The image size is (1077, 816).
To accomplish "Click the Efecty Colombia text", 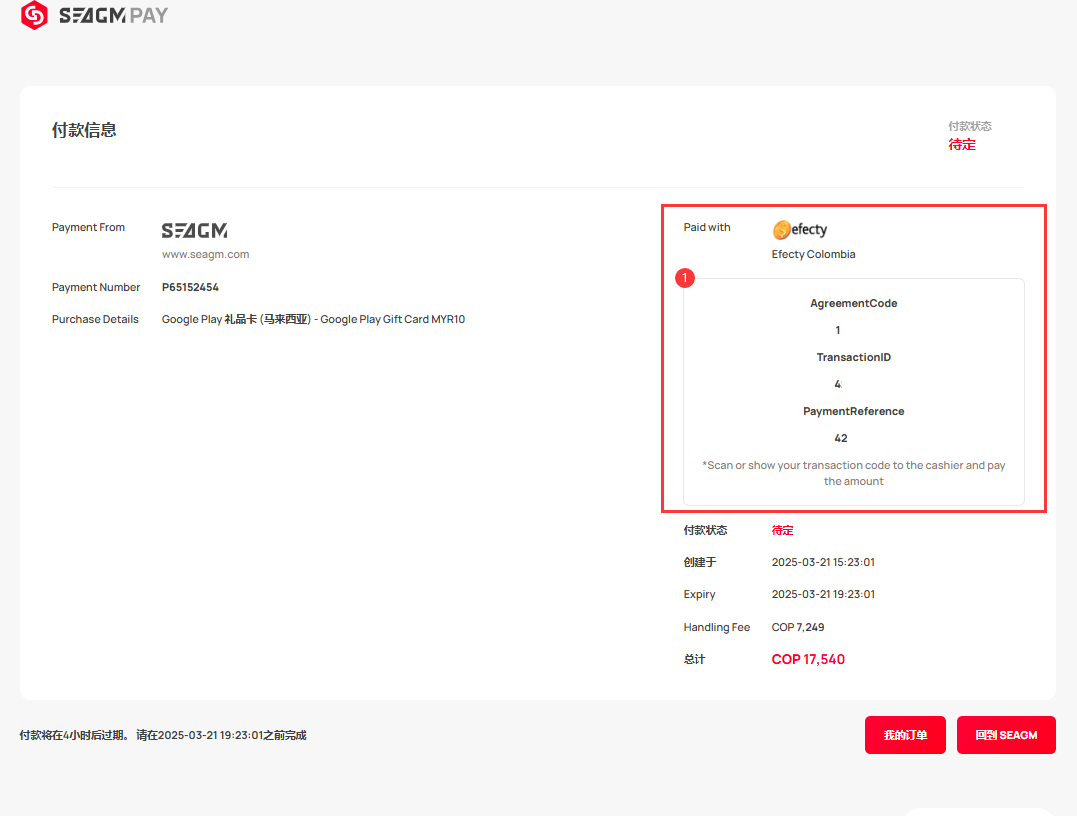I will click(813, 254).
